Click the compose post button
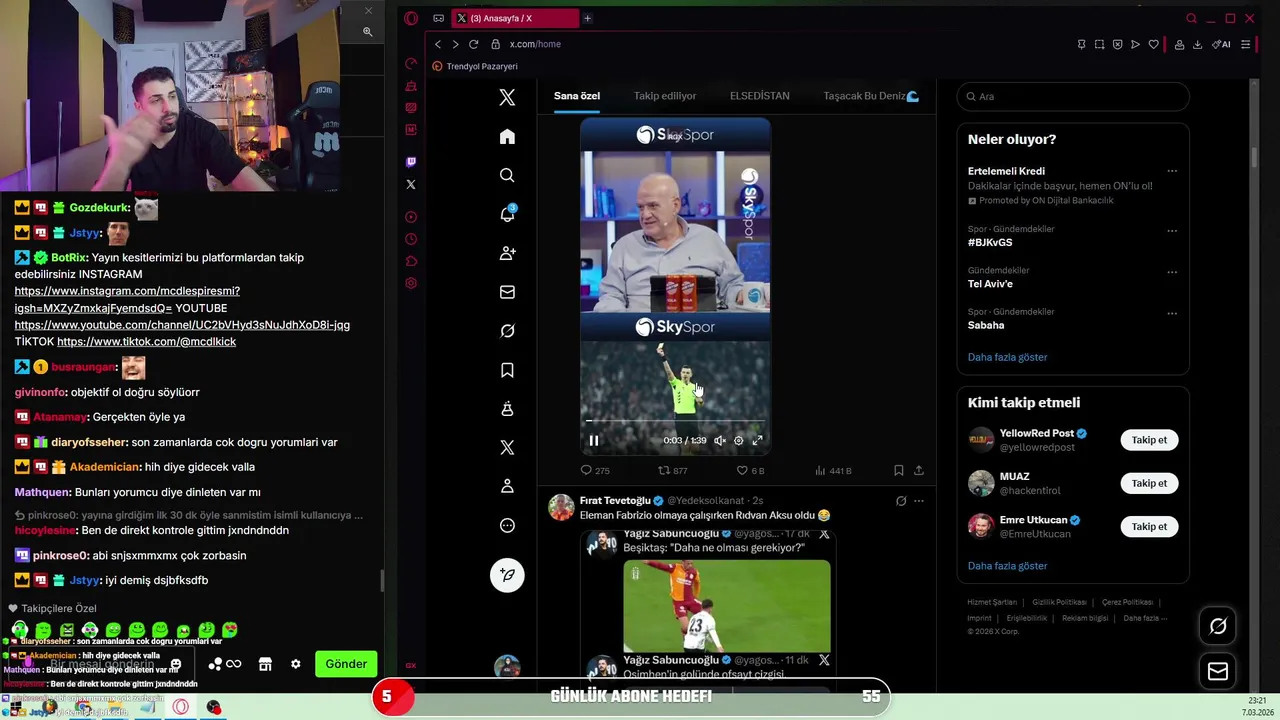 pos(507,575)
